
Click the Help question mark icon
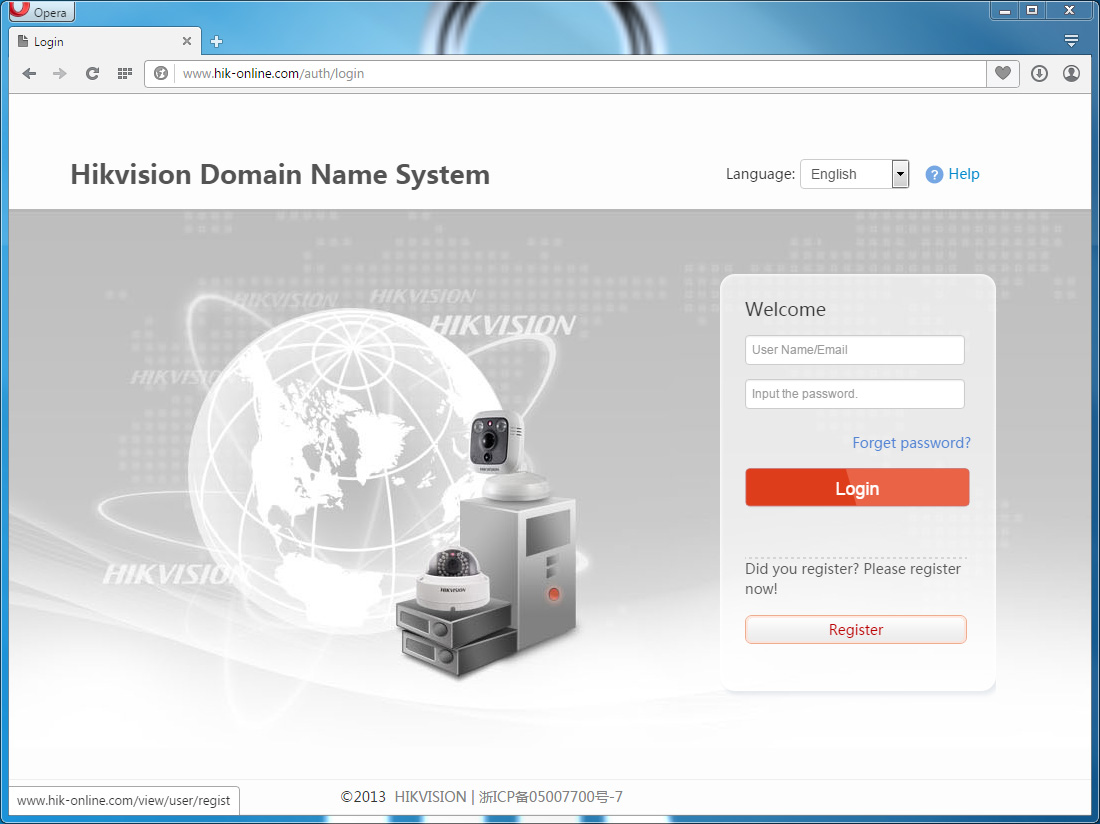934,175
